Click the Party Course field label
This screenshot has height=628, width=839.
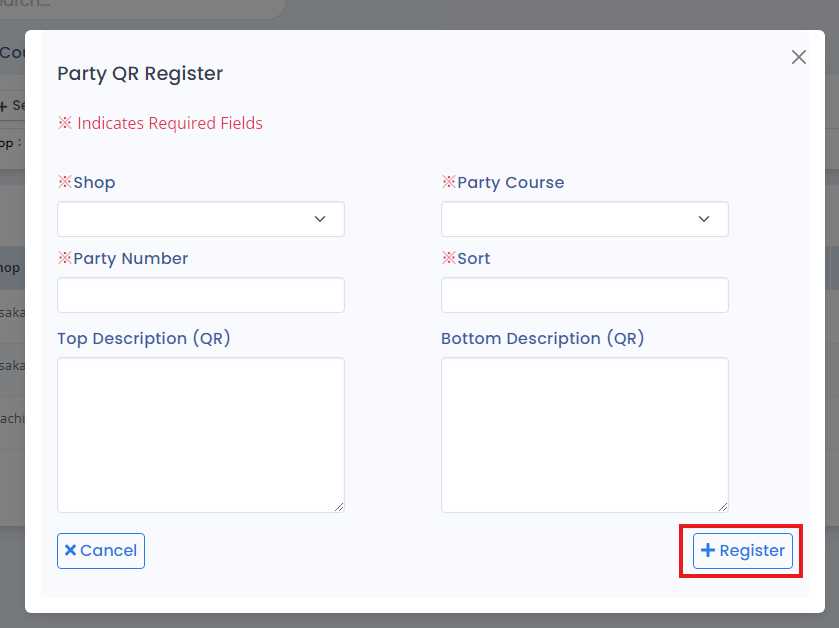click(510, 183)
